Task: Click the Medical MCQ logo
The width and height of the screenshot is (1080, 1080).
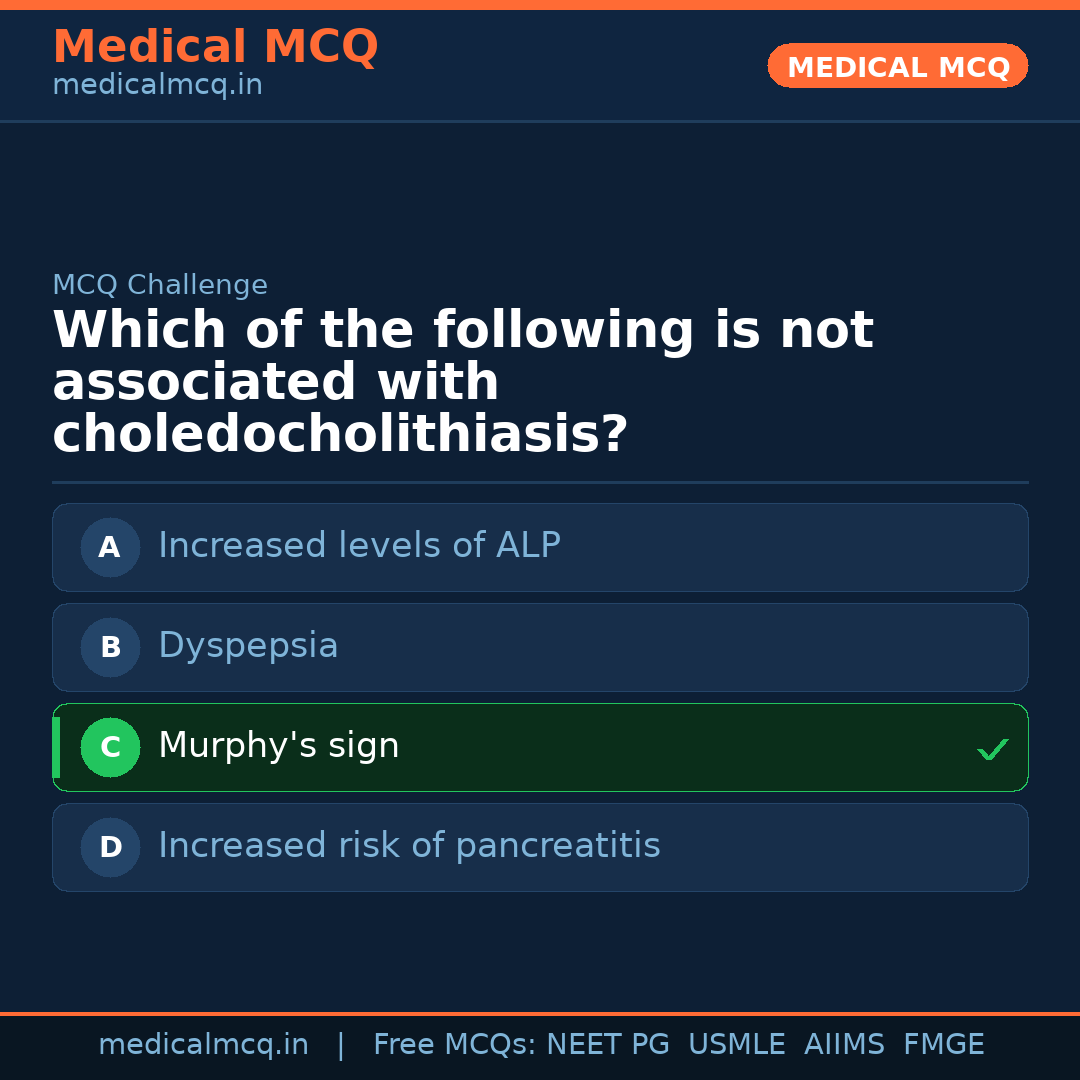Action: tap(215, 47)
